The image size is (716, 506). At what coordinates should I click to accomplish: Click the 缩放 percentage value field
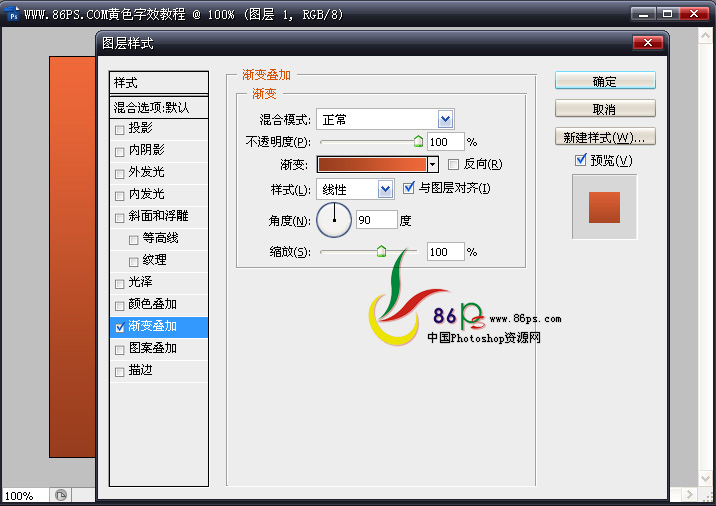(x=445, y=252)
